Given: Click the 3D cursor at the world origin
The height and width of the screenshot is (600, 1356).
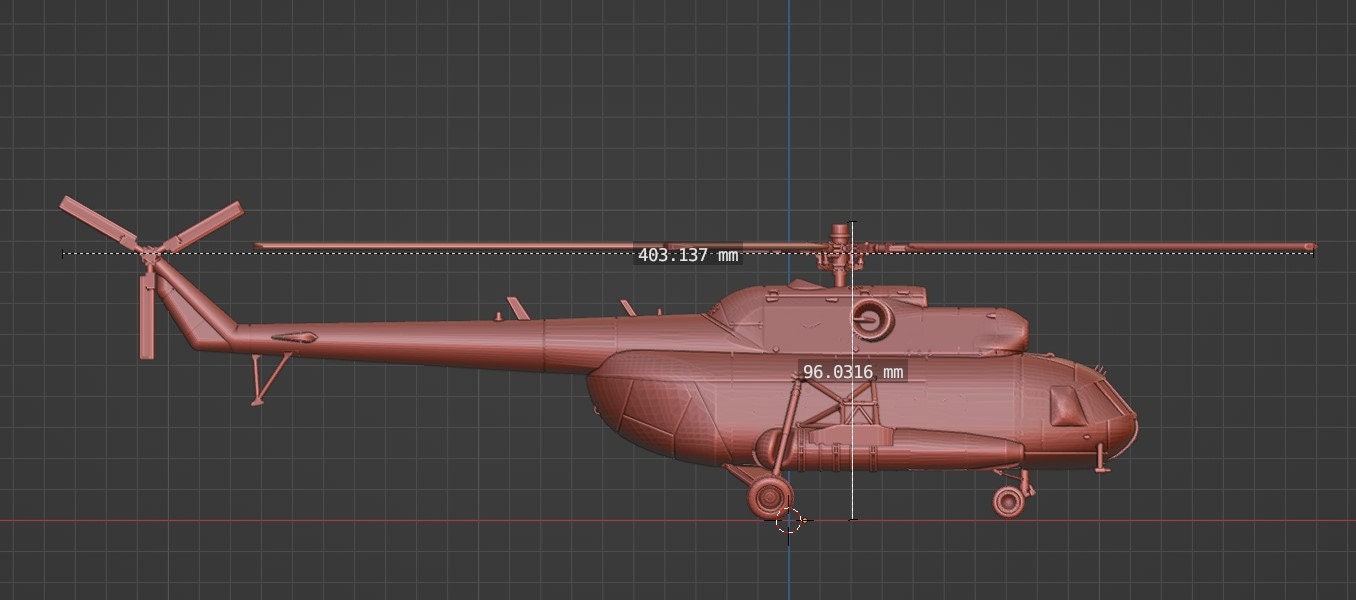Looking at the screenshot, I should [x=789, y=521].
